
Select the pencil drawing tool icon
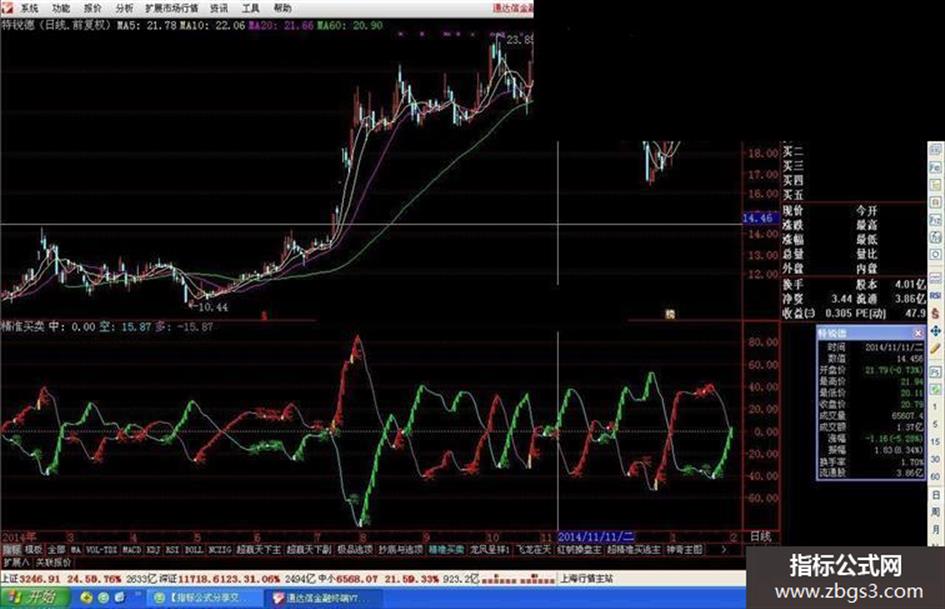pyautogui.click(x=936, y=349)
